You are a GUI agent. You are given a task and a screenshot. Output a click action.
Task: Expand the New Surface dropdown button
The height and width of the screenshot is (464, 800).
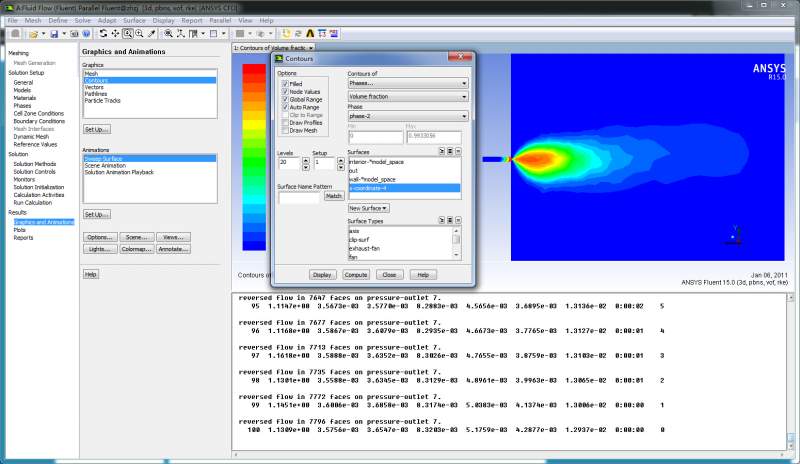(368, 207)
